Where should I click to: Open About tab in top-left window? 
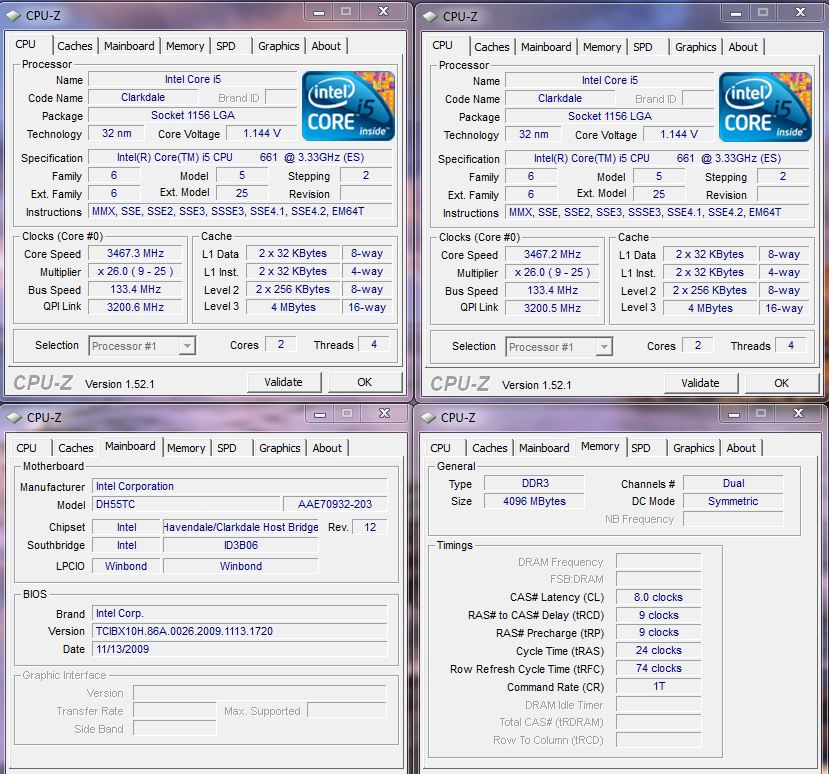(x=326, y=46)
